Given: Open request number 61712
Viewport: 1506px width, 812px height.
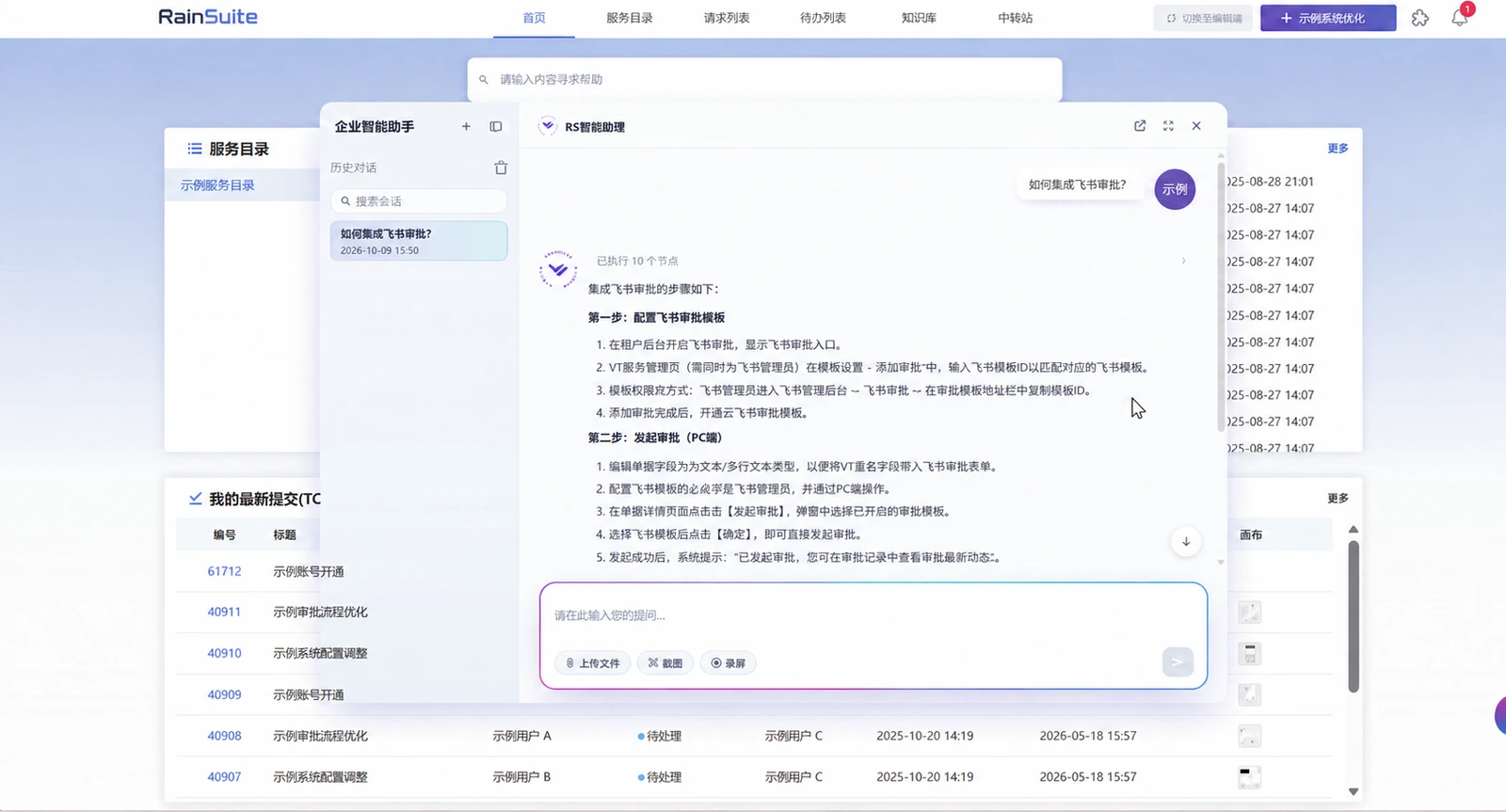Looking at the screenshot, I should 224,571.
